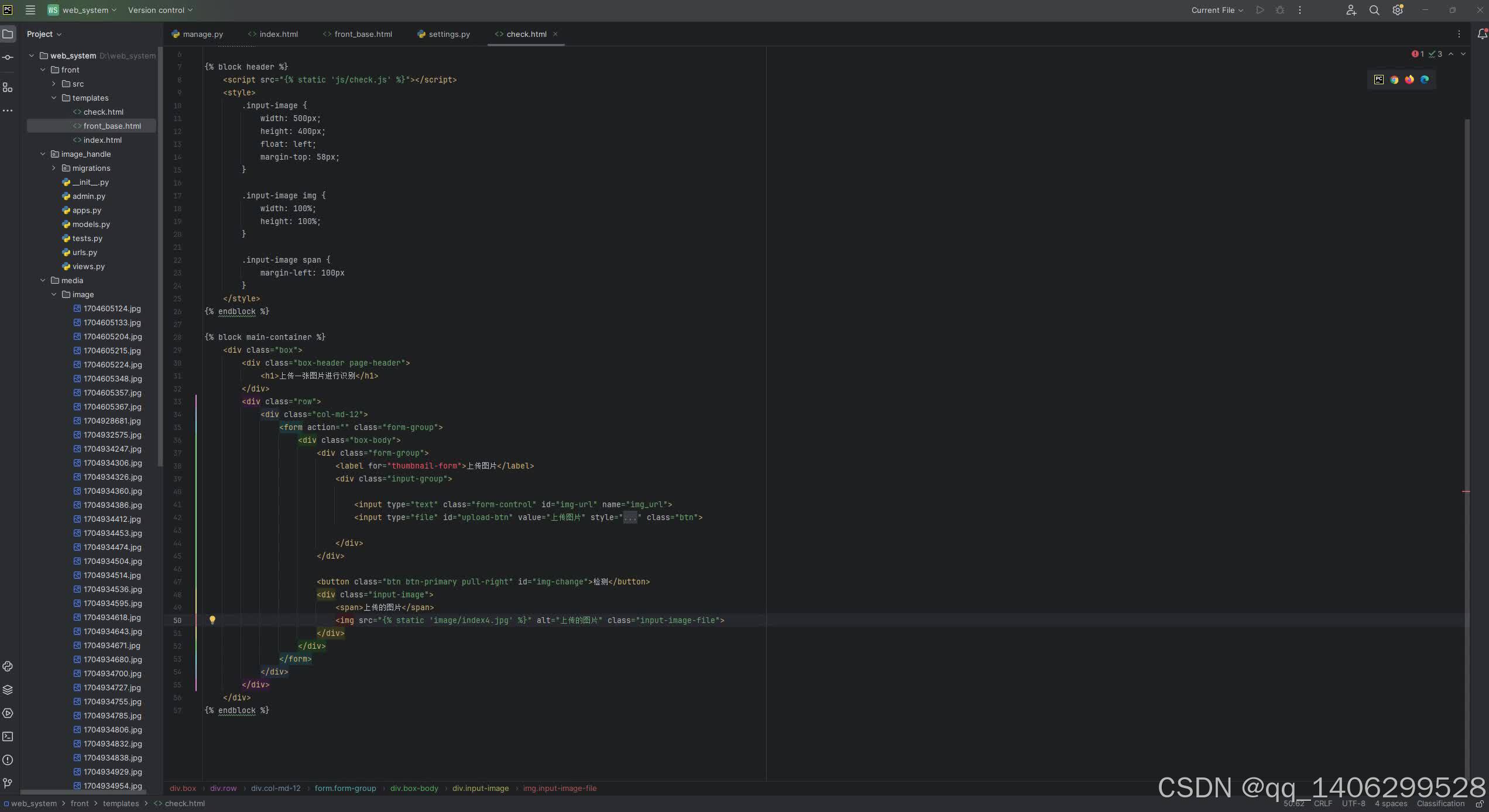Click the Search Everywhere magnifier icon
The image size is (1489, 812).
[x=1374, y=11]
